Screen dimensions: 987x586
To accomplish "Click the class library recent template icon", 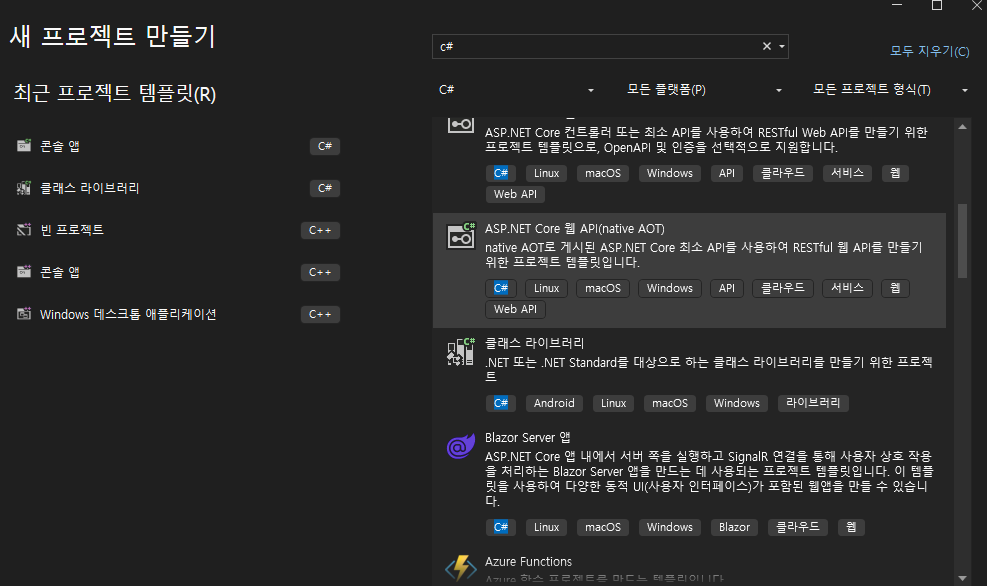I will point(24,188).
